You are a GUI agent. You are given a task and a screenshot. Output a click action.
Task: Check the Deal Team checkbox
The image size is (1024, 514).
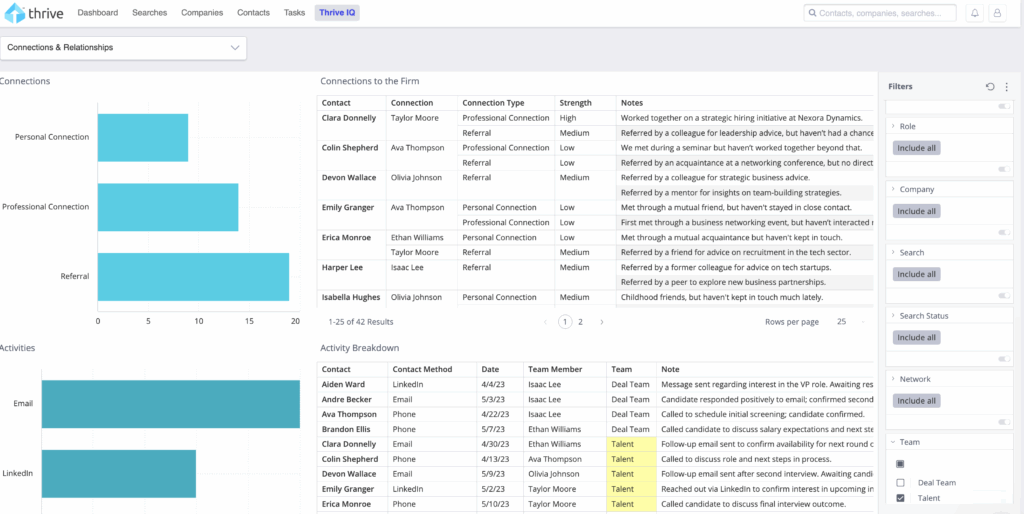pyautogui.click(x=900, y=482)
